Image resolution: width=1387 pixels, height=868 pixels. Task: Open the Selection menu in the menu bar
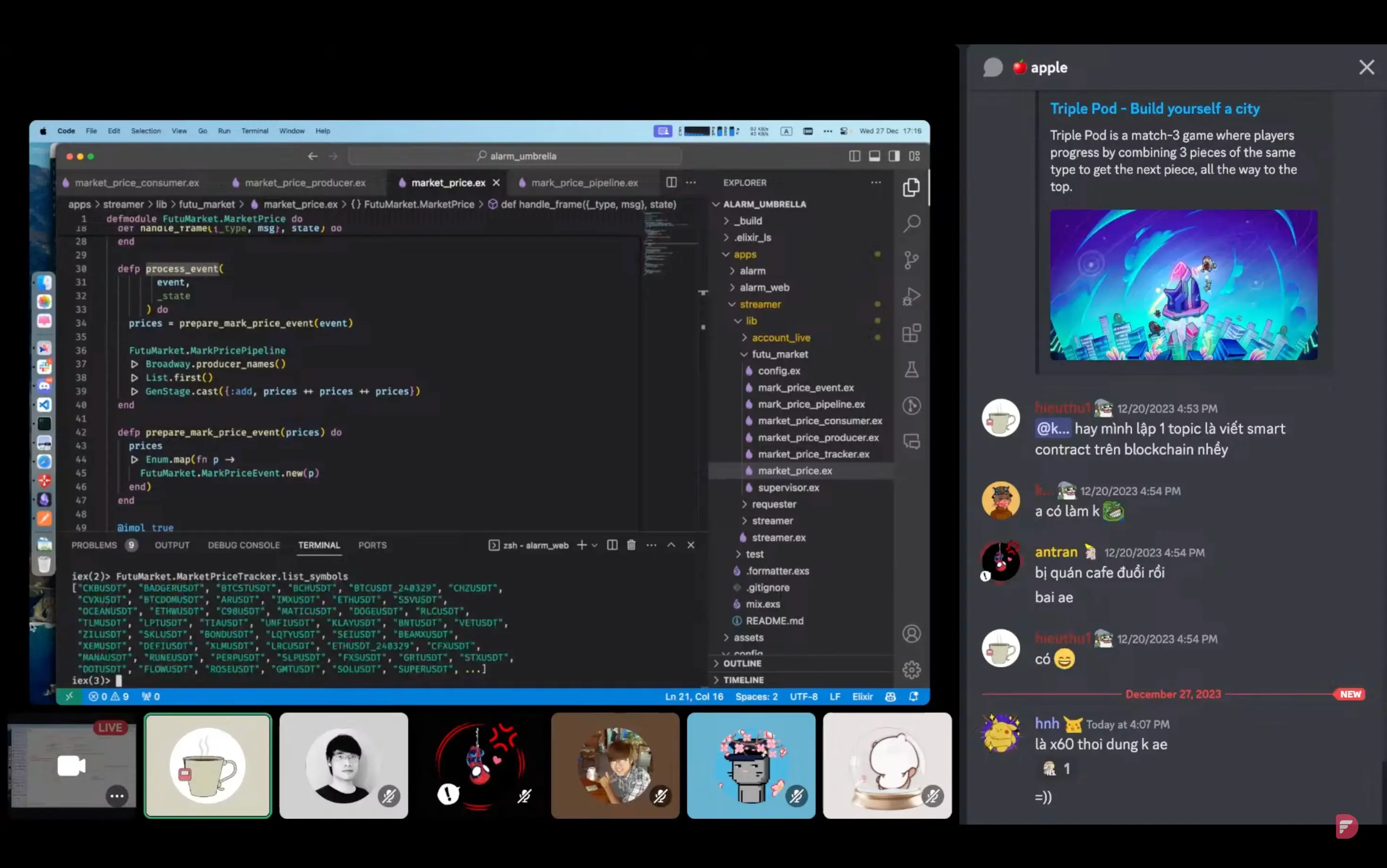click(x=146, y=131)
